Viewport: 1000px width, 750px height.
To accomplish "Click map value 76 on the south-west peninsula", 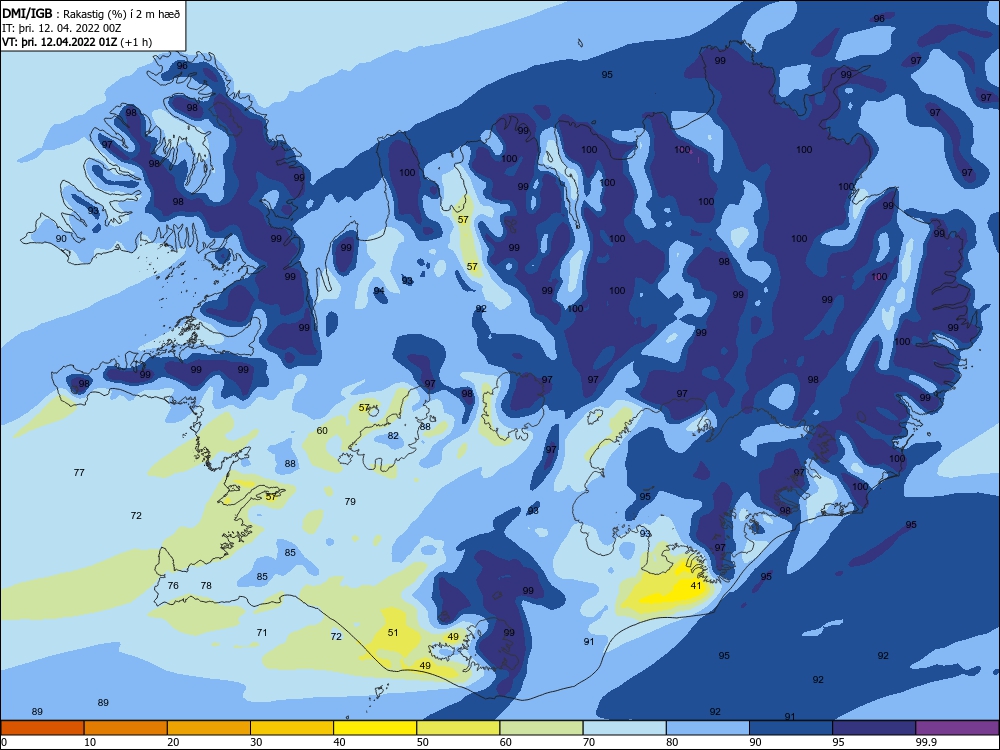I will [x=173, y=585].
